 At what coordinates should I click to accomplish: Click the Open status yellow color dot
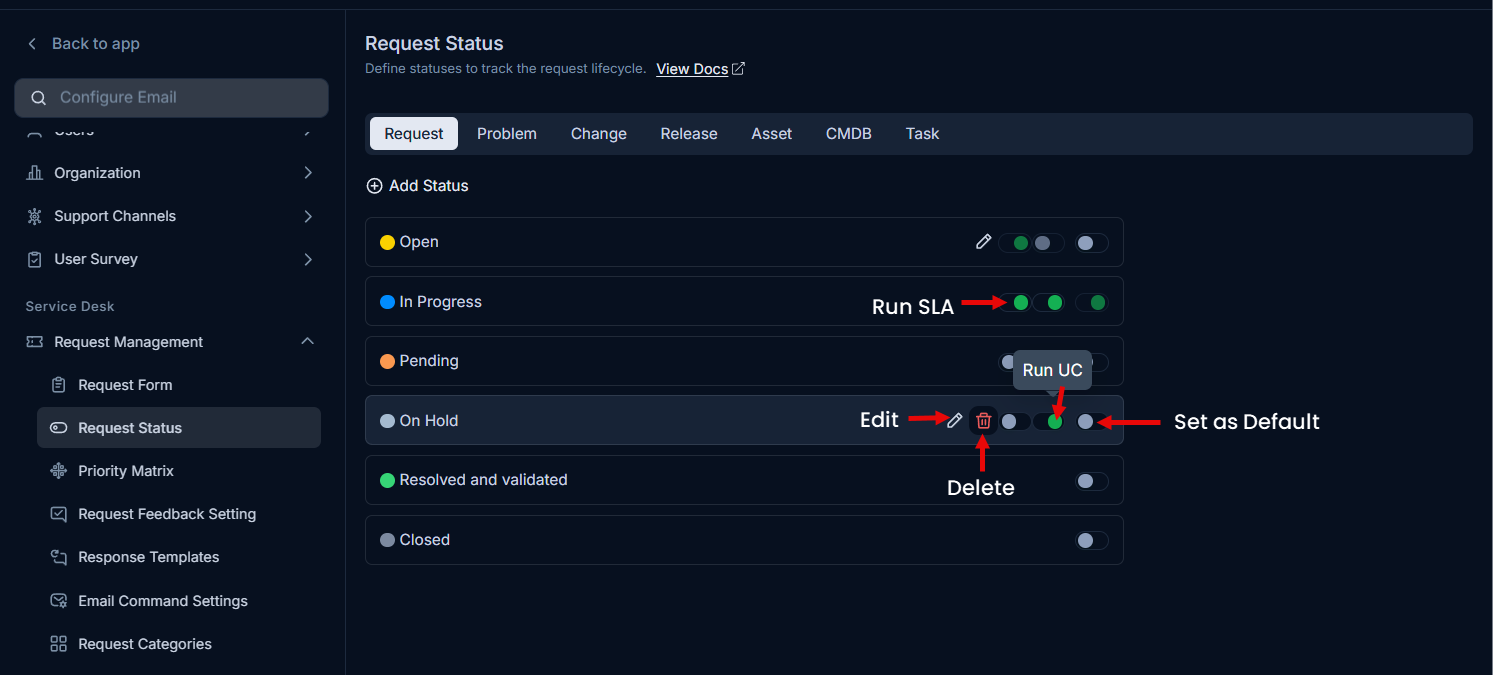click(x=388, y=242)
